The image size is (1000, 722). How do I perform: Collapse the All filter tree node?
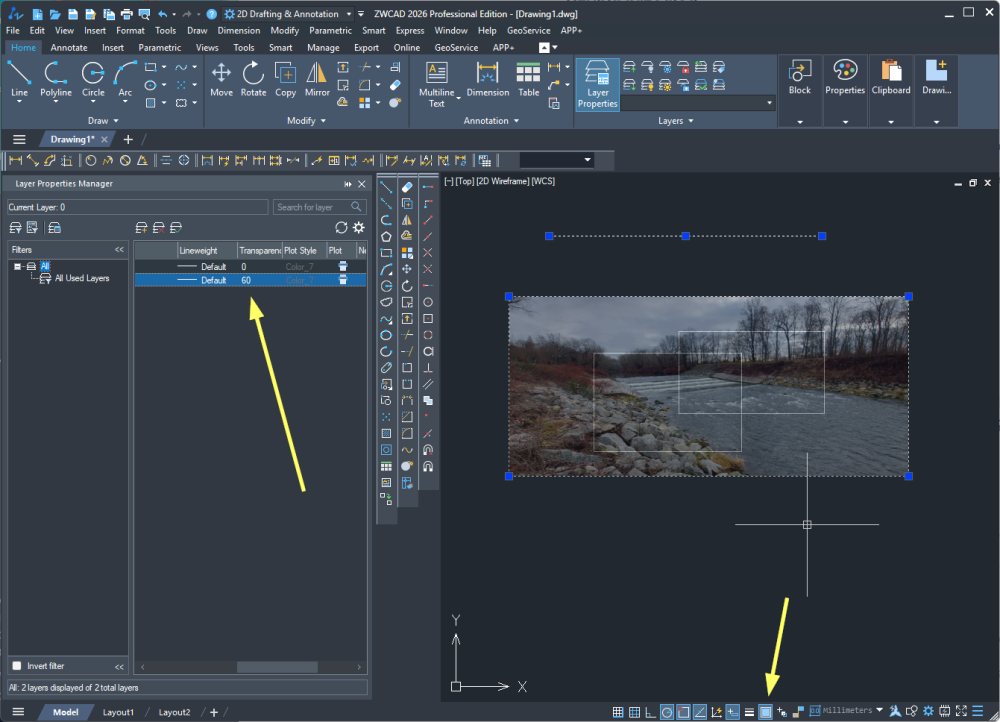pos(18,267)
